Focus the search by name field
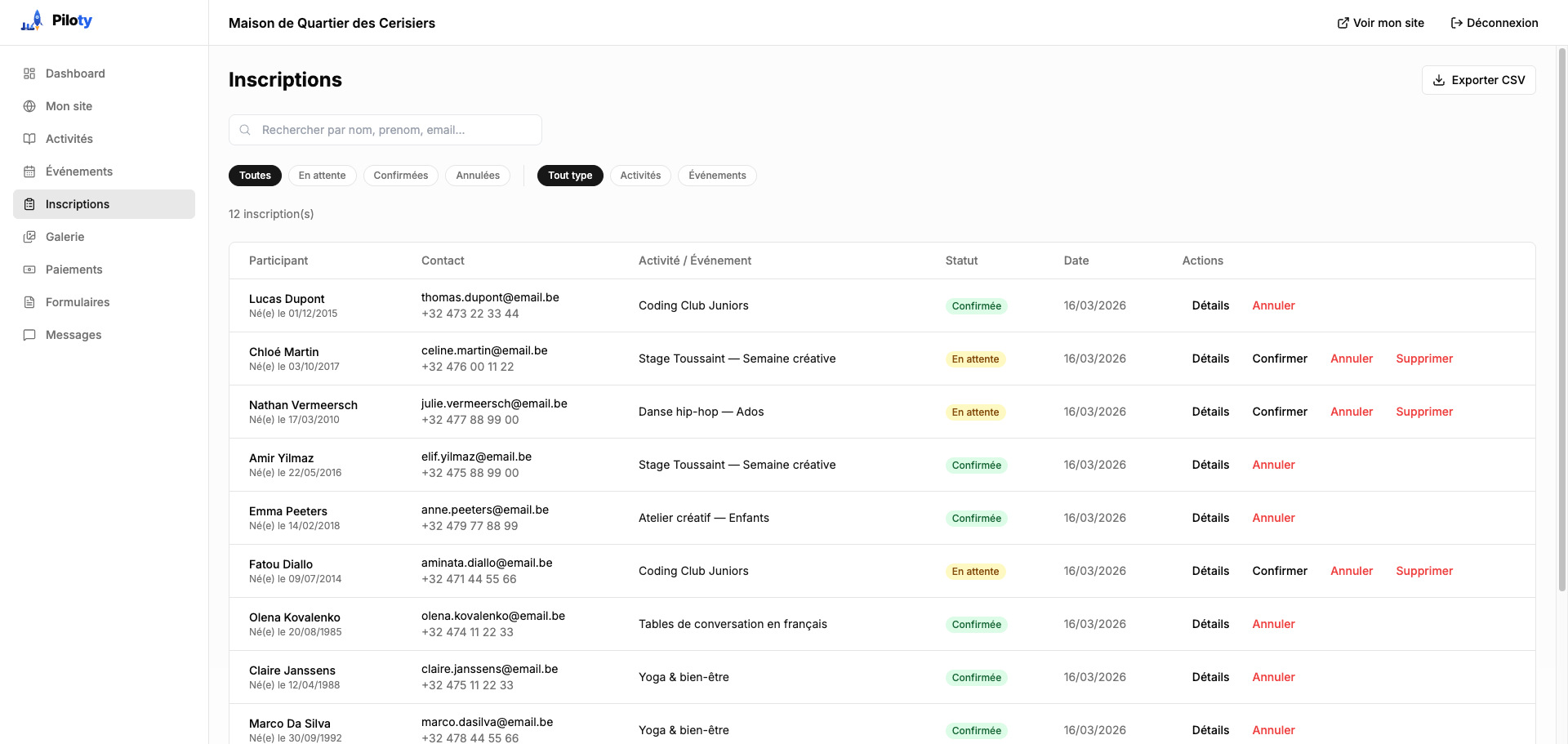The image size is (1568, 744). (x=392, y=130)
